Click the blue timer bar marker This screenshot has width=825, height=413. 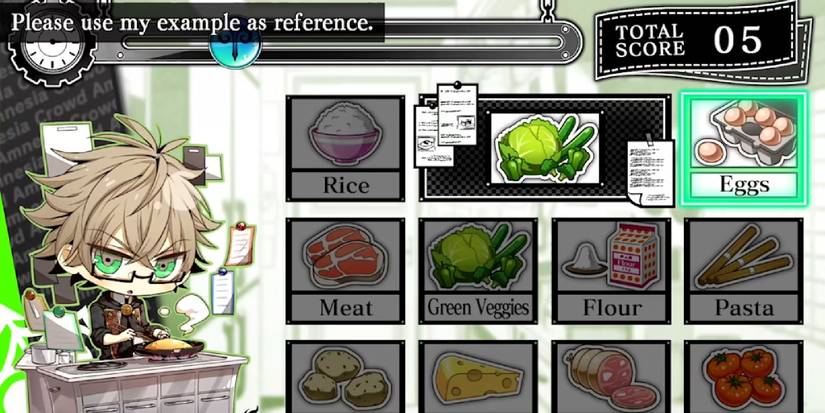pos(235,47)
